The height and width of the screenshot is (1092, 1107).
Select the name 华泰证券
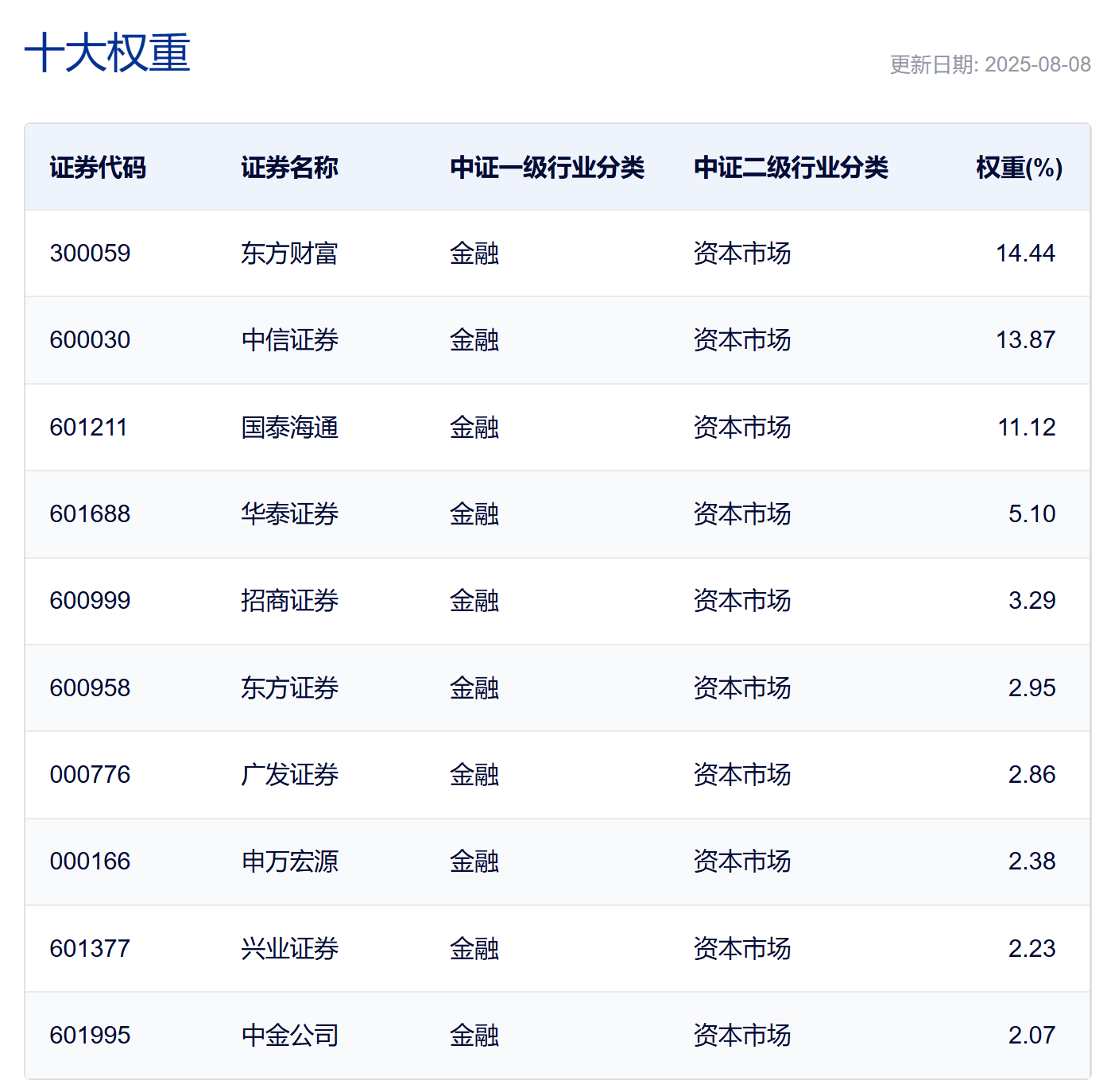coord(289,514)
